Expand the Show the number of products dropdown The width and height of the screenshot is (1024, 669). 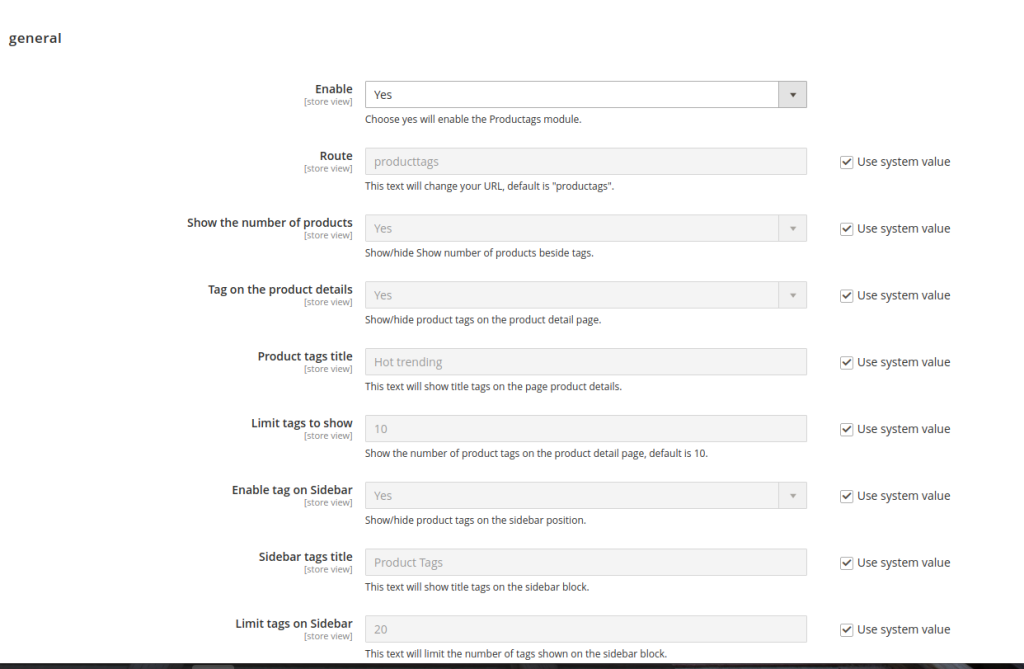pyautogui.click(x=585, y=229)
